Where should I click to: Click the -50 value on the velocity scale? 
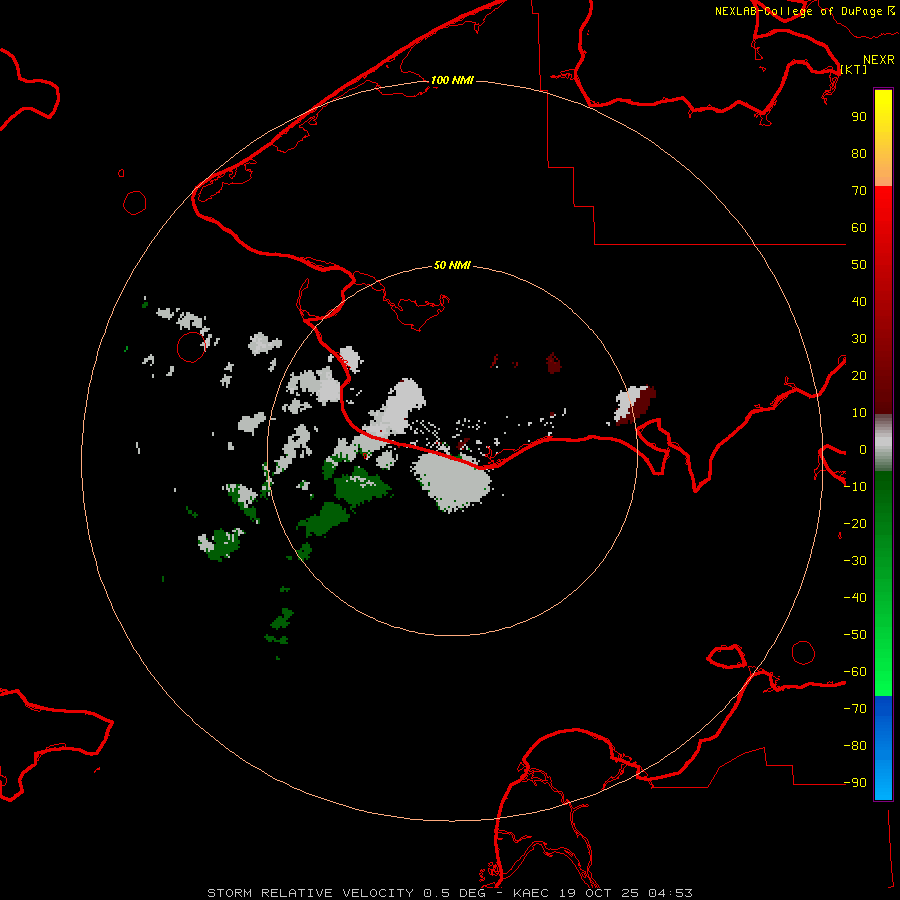pos(855,635)
